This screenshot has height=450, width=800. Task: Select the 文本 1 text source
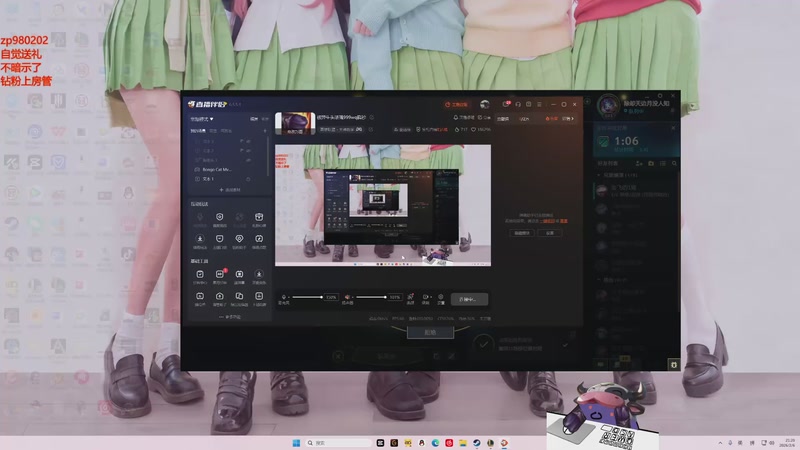[208, 179]
